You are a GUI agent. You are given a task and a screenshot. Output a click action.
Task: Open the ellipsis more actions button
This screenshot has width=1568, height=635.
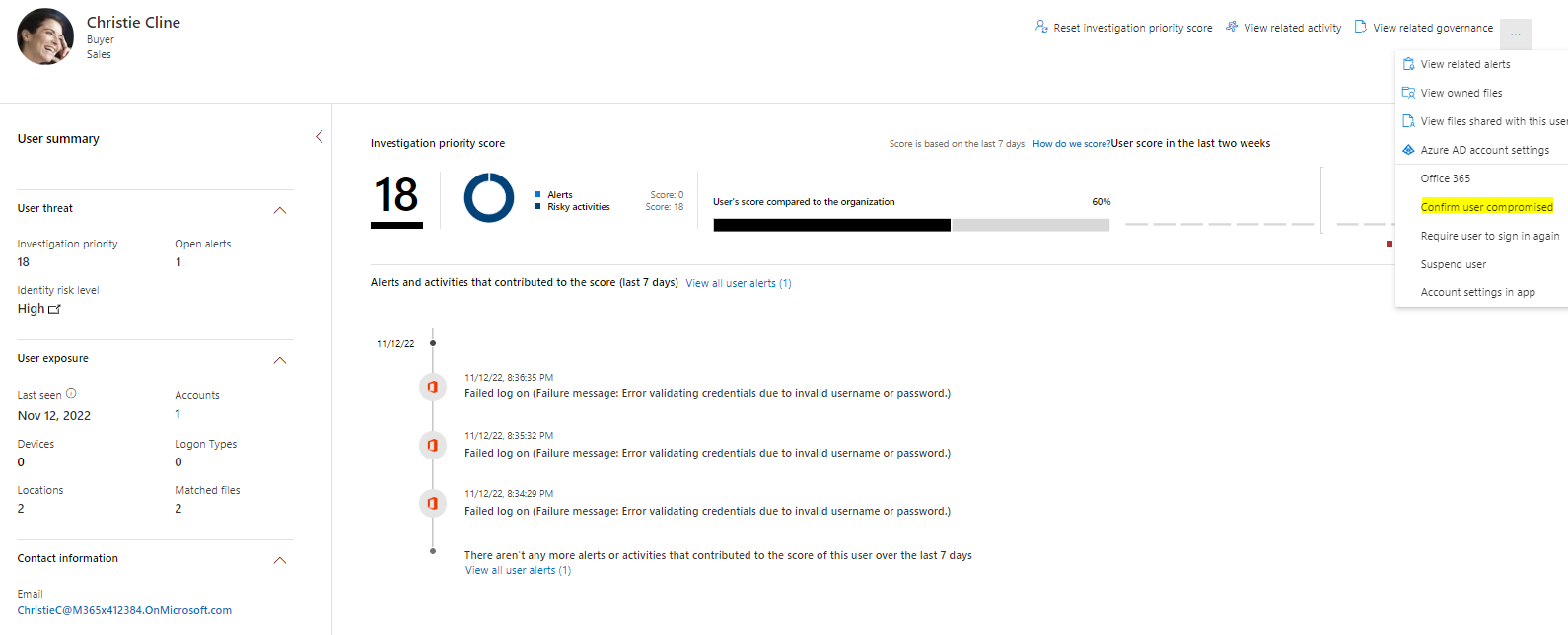pos(1515,35)
